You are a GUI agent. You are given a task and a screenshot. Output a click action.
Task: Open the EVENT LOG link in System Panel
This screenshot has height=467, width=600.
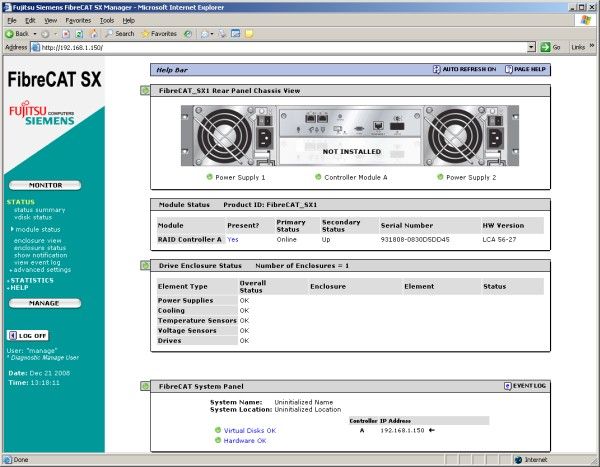[x=525, y=385]
